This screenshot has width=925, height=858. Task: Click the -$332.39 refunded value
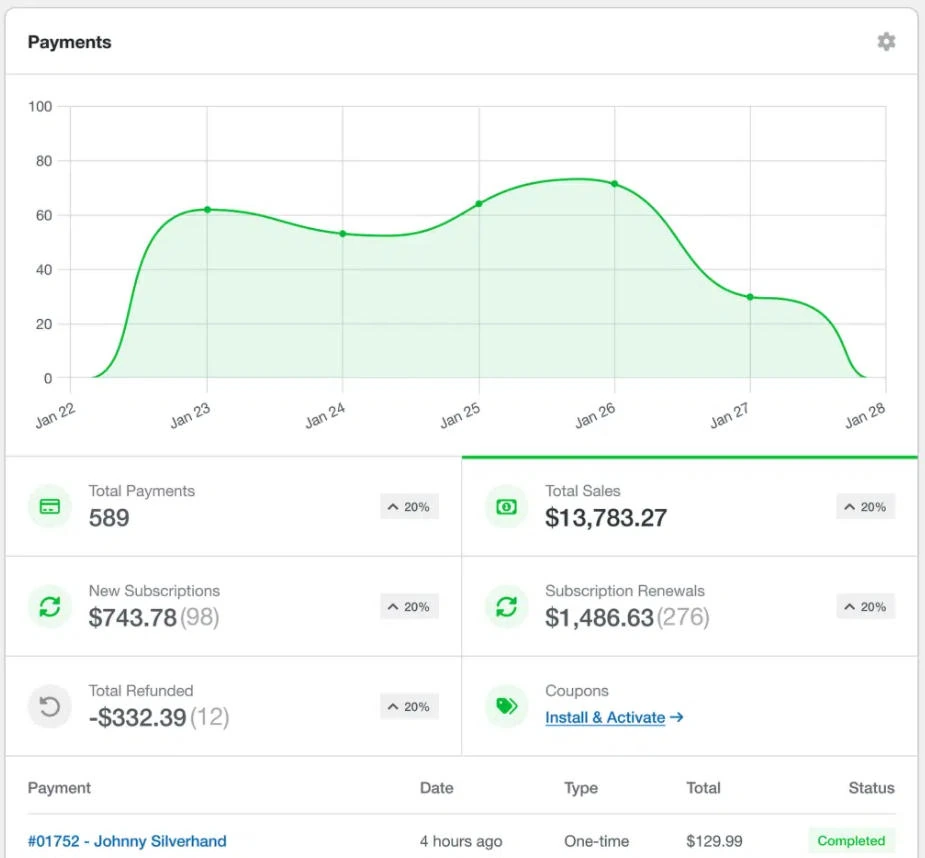click(137, 718)
